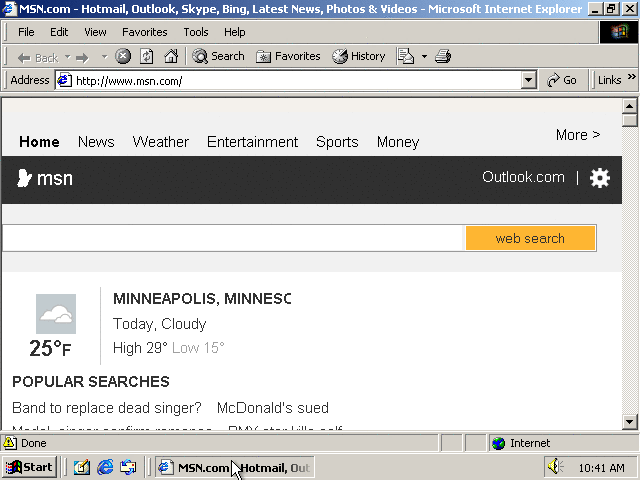Click the page icon in address bar
The height and width of the screenshot is (480, 640).
coord(64,80)
